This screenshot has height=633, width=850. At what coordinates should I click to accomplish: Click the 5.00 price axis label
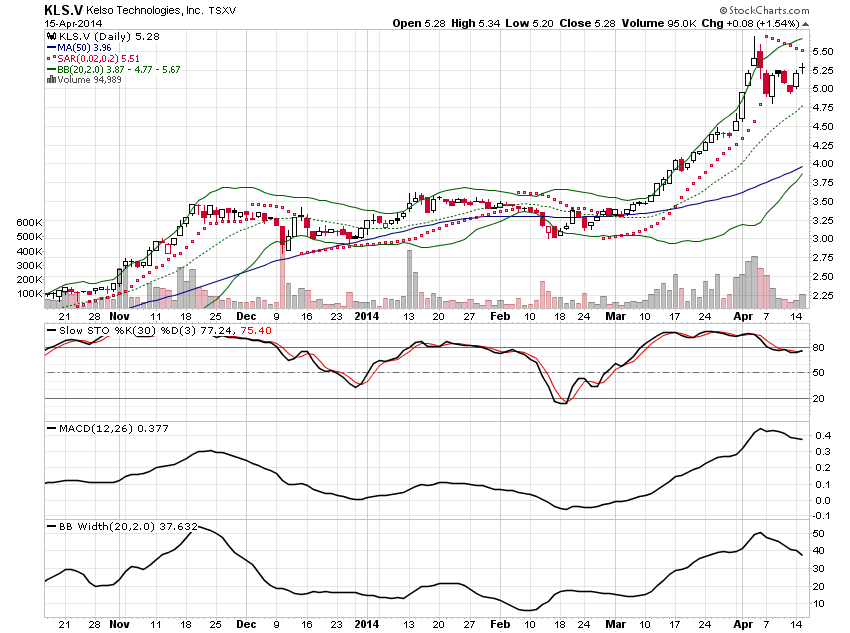(x=823, y=89)
